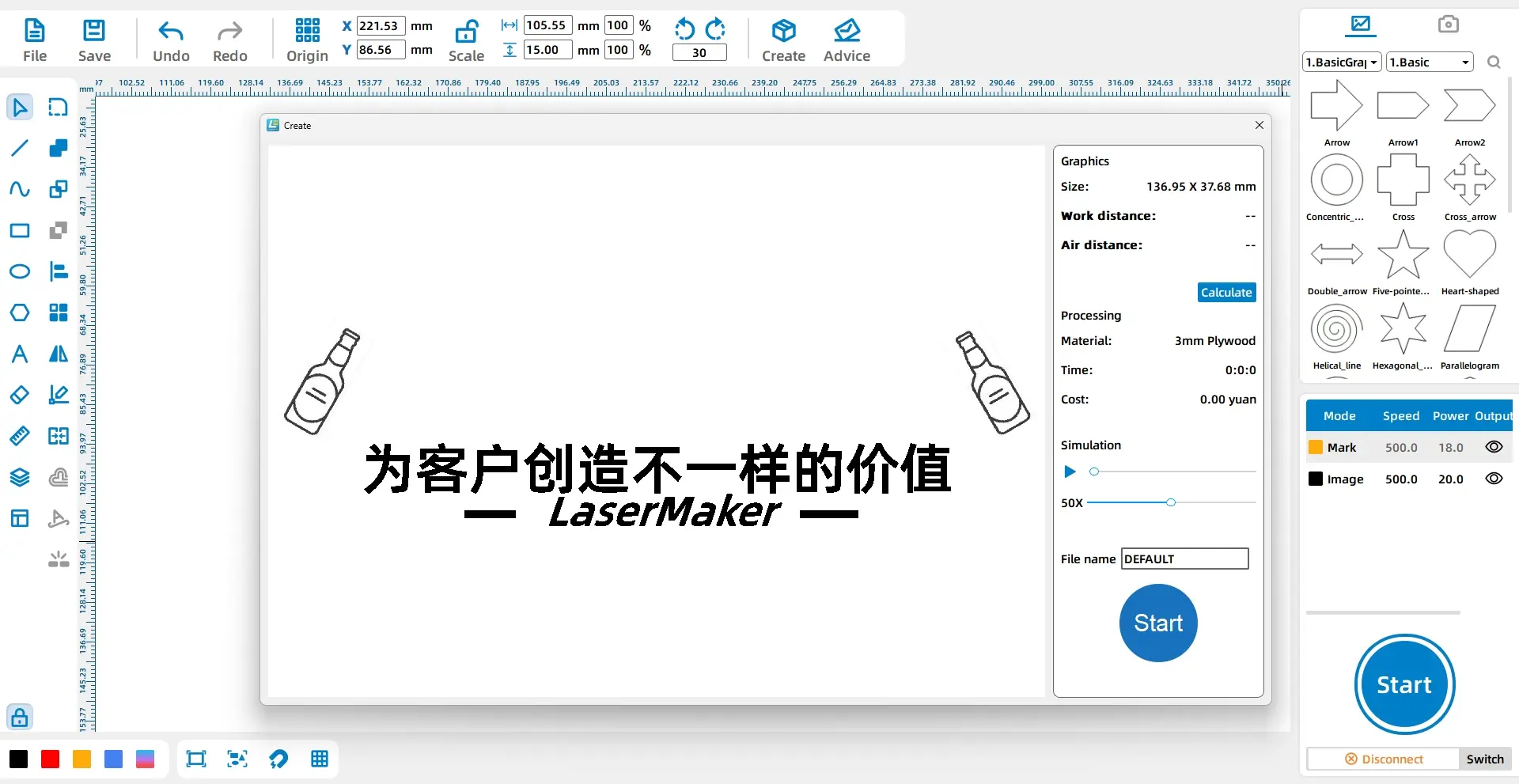Viewport: 1519px width, 784px height.
Task: Search the shape library
Action: [x=1494, y=62]
